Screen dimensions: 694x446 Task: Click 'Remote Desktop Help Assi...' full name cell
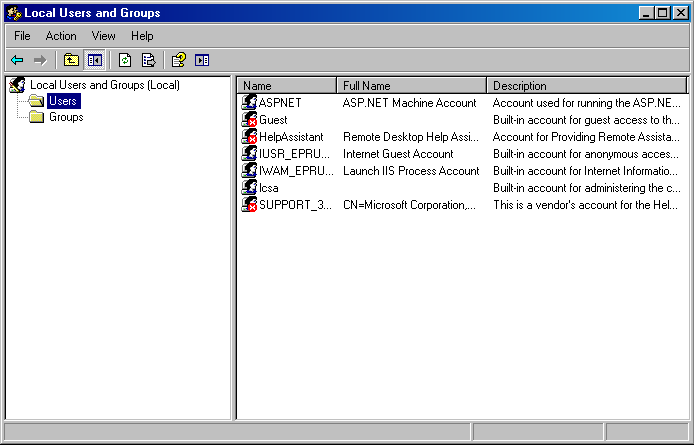[x=411, y=137]
